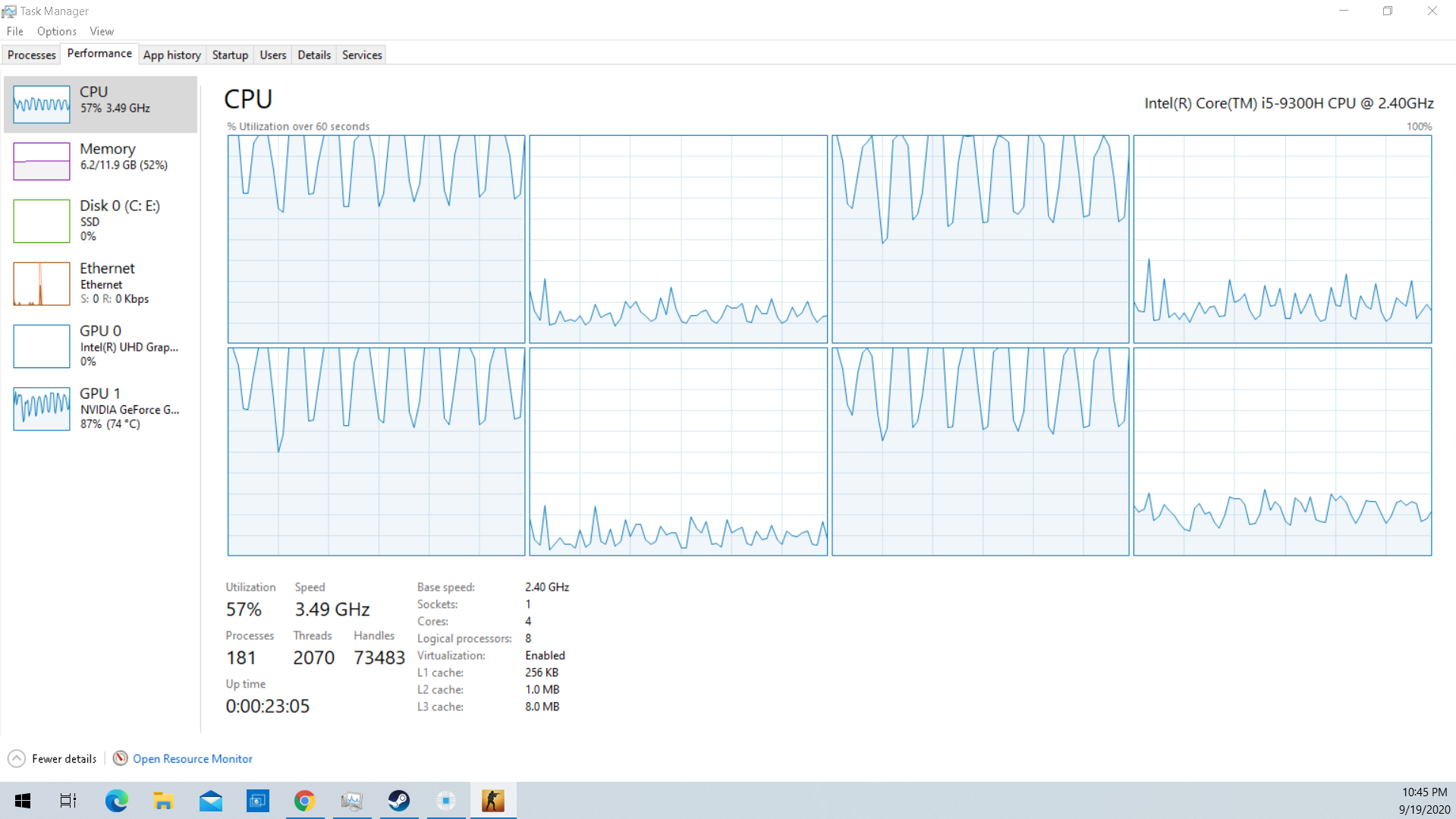Select GPU 1 NVIDIA GeForce
1456x819 pixels.
pyautogui.click(x=100, y=408)
